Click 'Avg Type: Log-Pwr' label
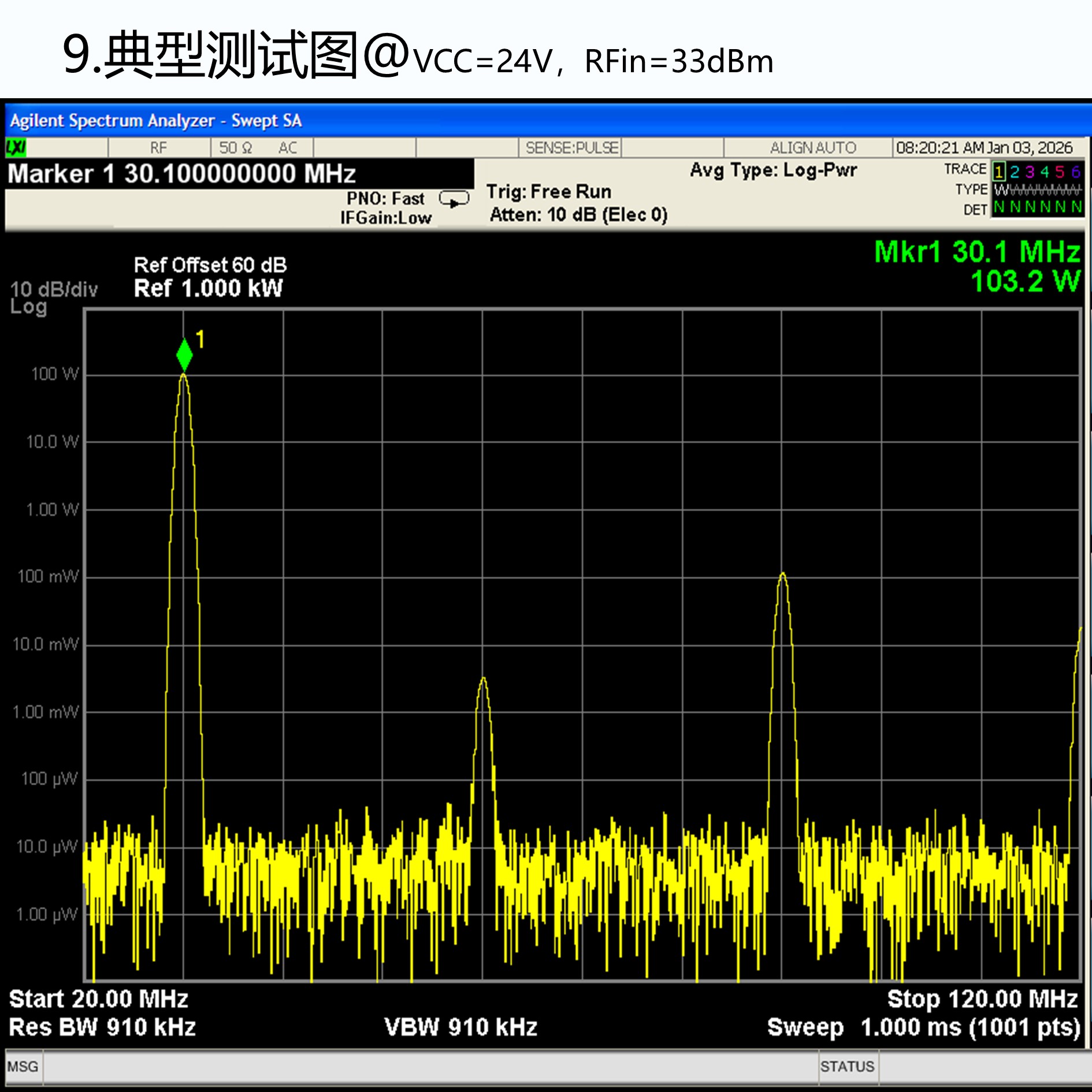The height and width of the screenshot is (1092, 1092). (774, 170)
